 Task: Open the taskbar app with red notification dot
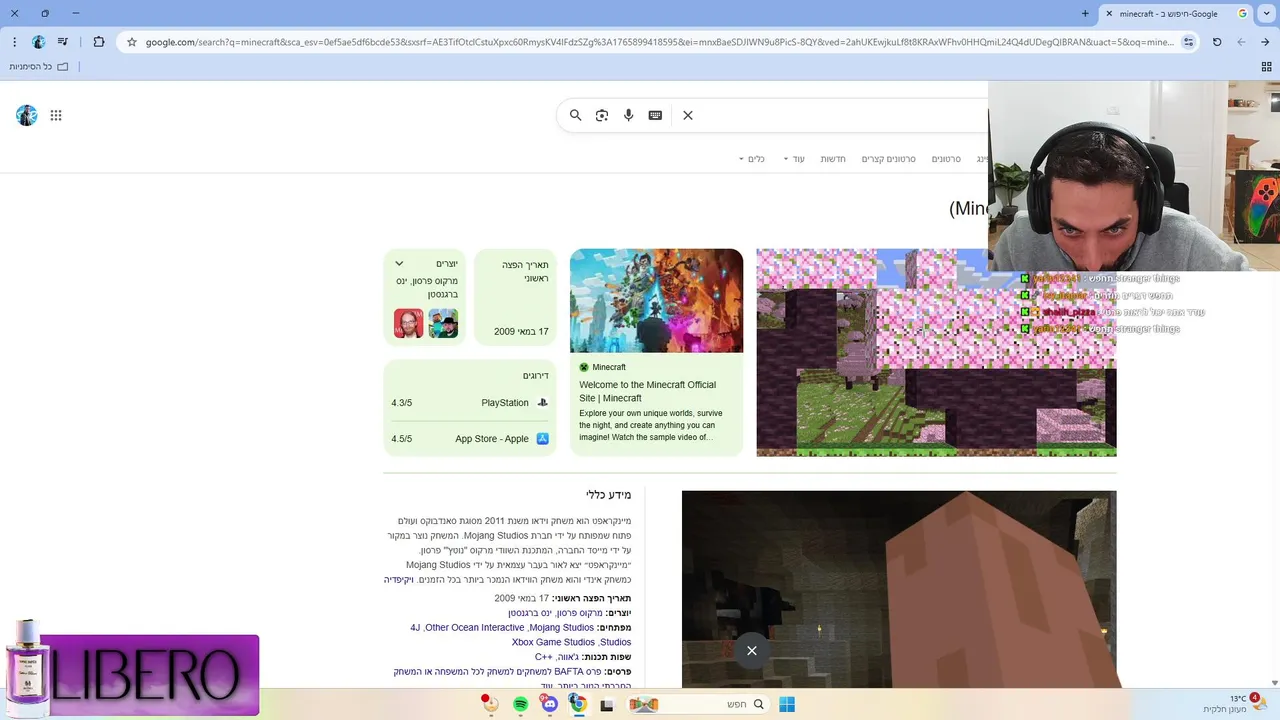click(x=490, y=704)
